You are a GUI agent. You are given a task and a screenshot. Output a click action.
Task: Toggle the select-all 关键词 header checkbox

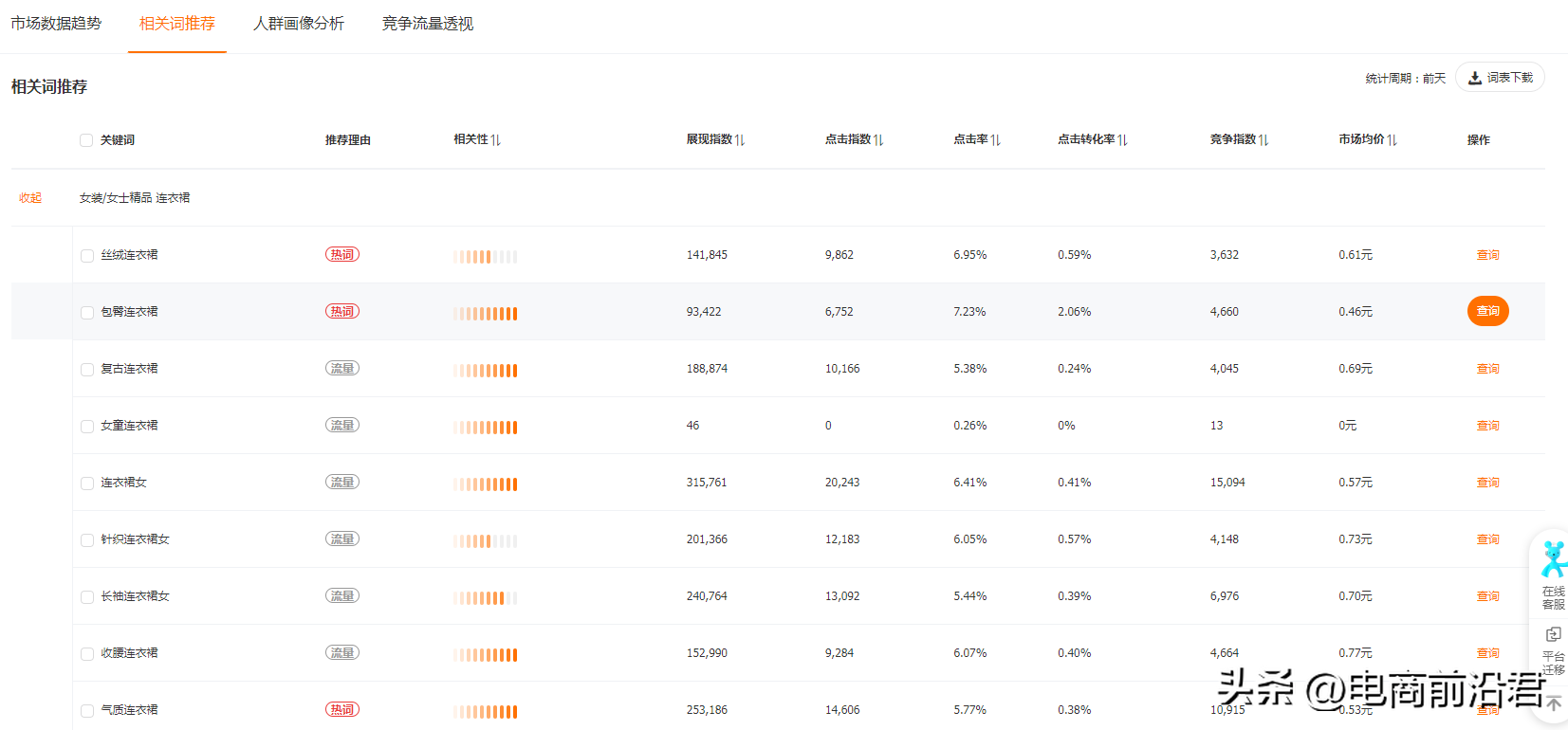[86, 140]
